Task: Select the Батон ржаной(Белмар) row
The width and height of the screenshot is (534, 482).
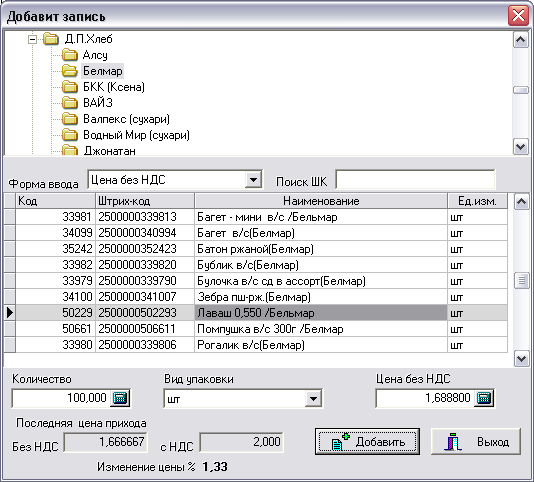Action: point(256,249)
